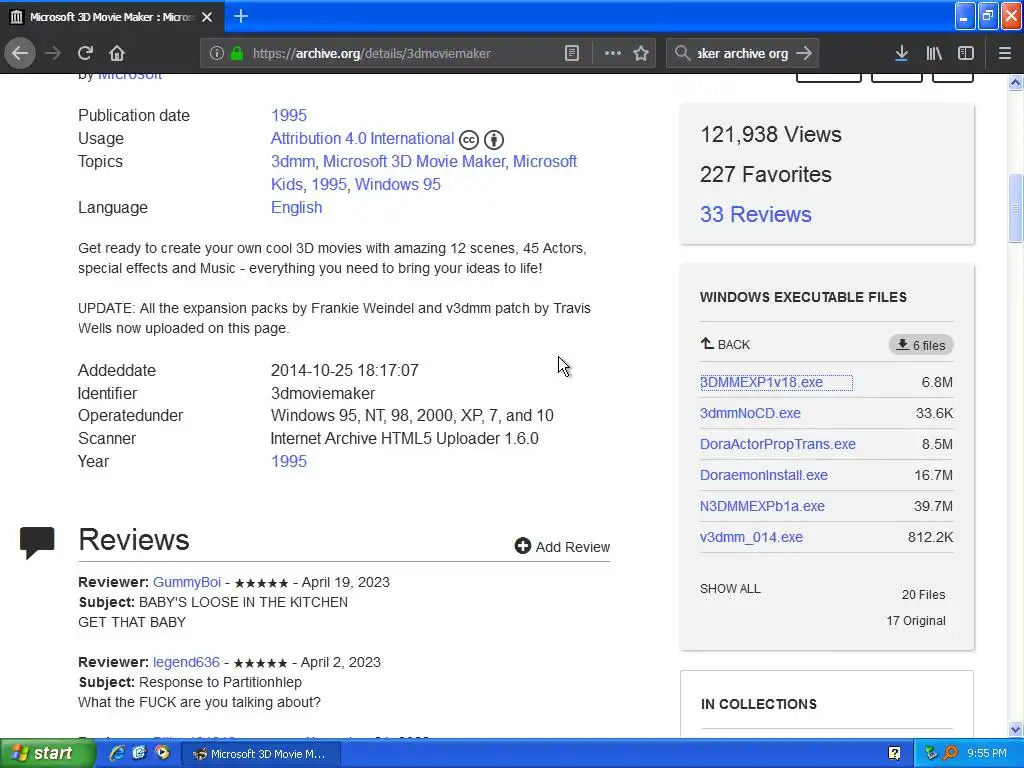Open the browser downloads arrow icon
This screenshot has height=768, width=1024.
(901, 53)
